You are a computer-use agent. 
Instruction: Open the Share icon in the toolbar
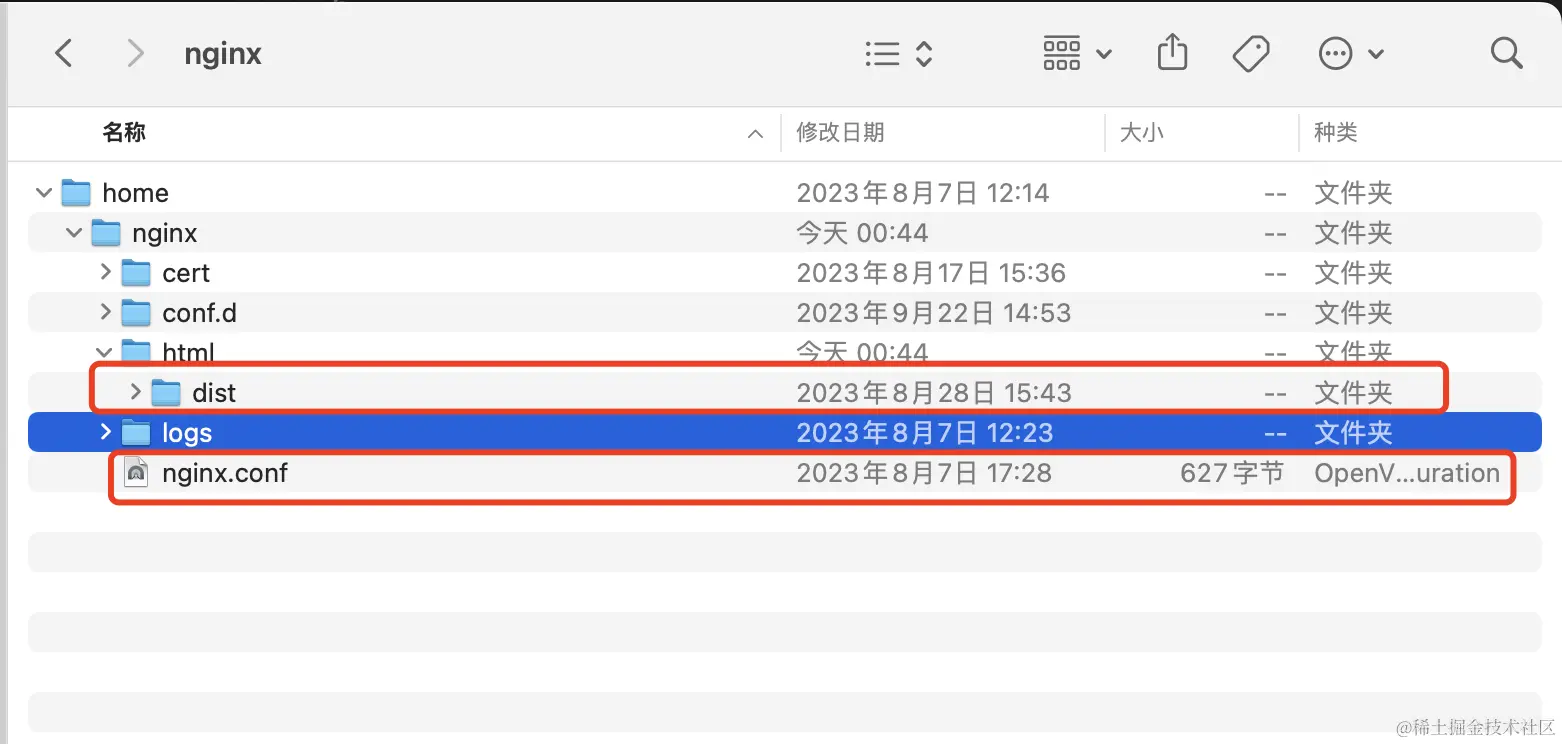[x=1172, y=53]
